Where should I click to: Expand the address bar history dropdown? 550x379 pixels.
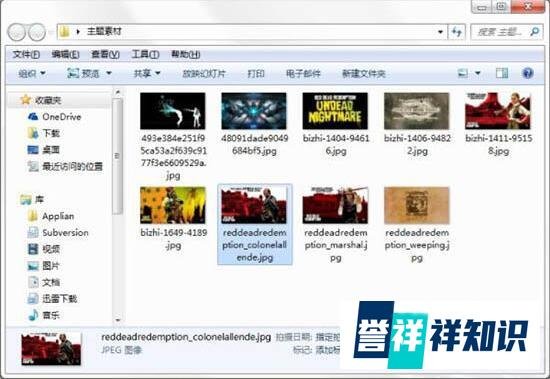coord(441,32)
